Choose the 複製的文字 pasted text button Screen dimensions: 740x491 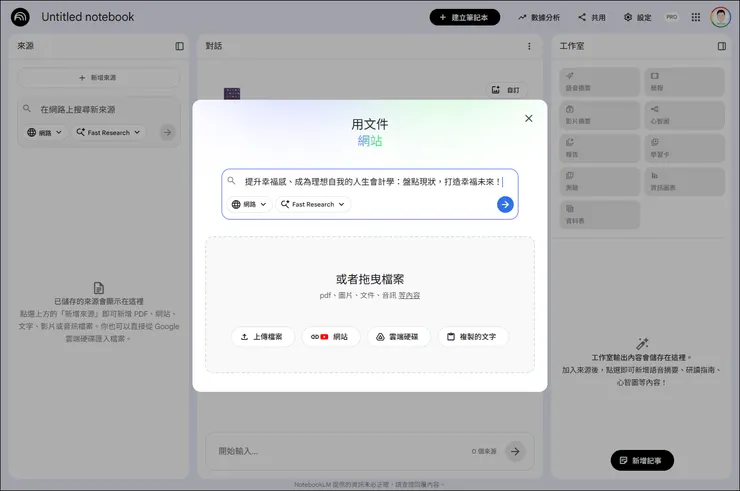click(473, 337)
